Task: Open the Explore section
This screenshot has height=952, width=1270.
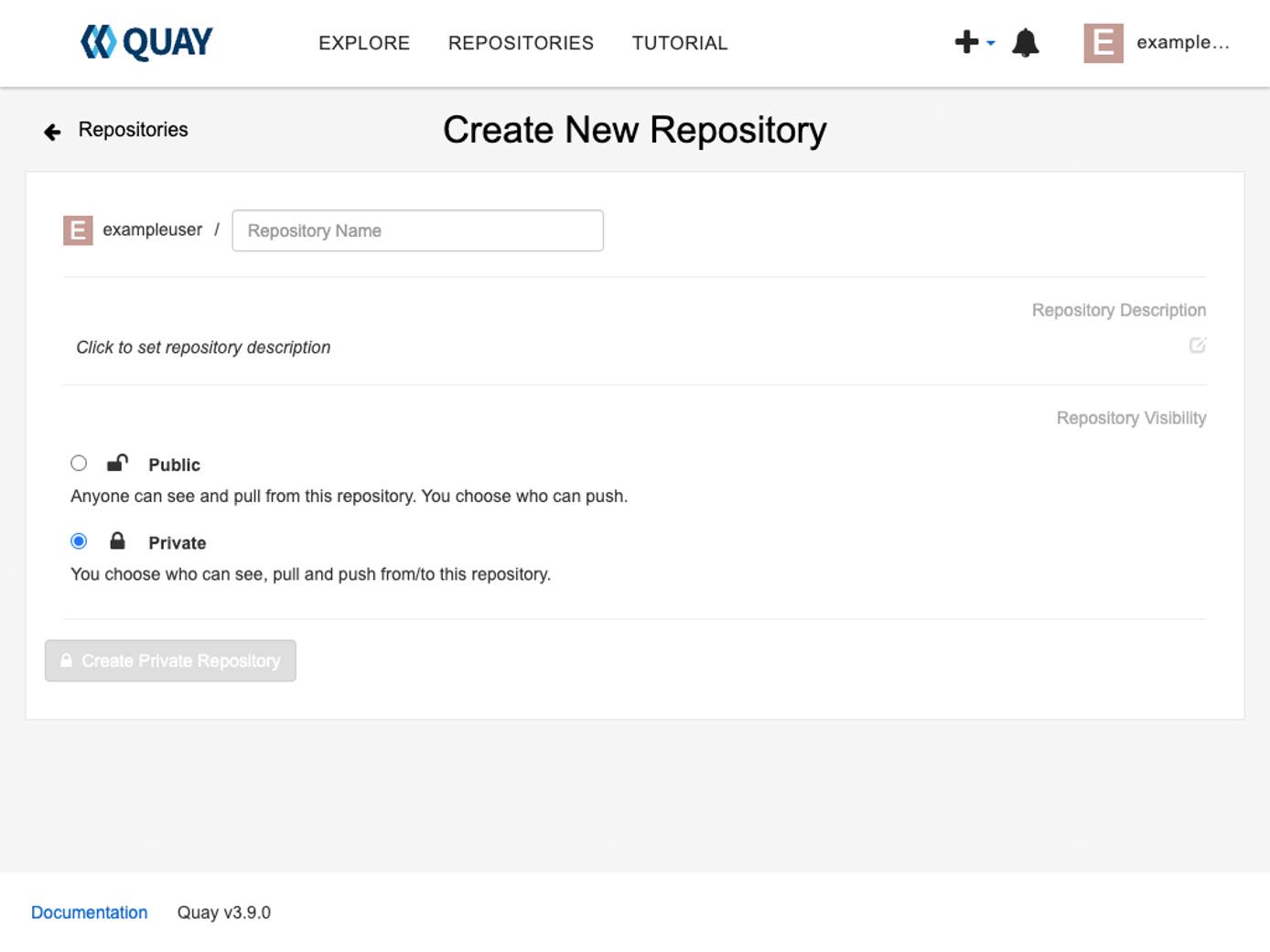Action: (x=363, y=42)
